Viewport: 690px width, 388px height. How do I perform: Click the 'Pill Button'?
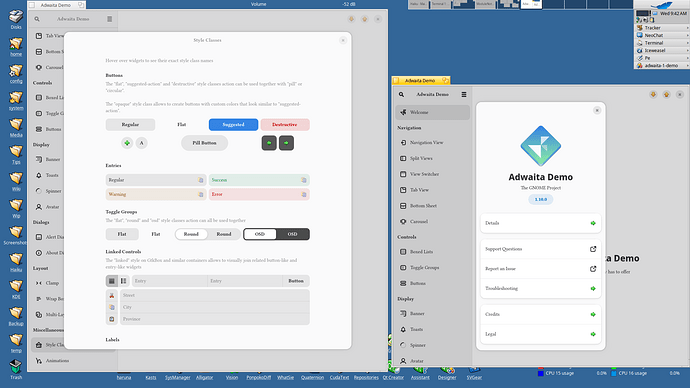coord(204,143)
